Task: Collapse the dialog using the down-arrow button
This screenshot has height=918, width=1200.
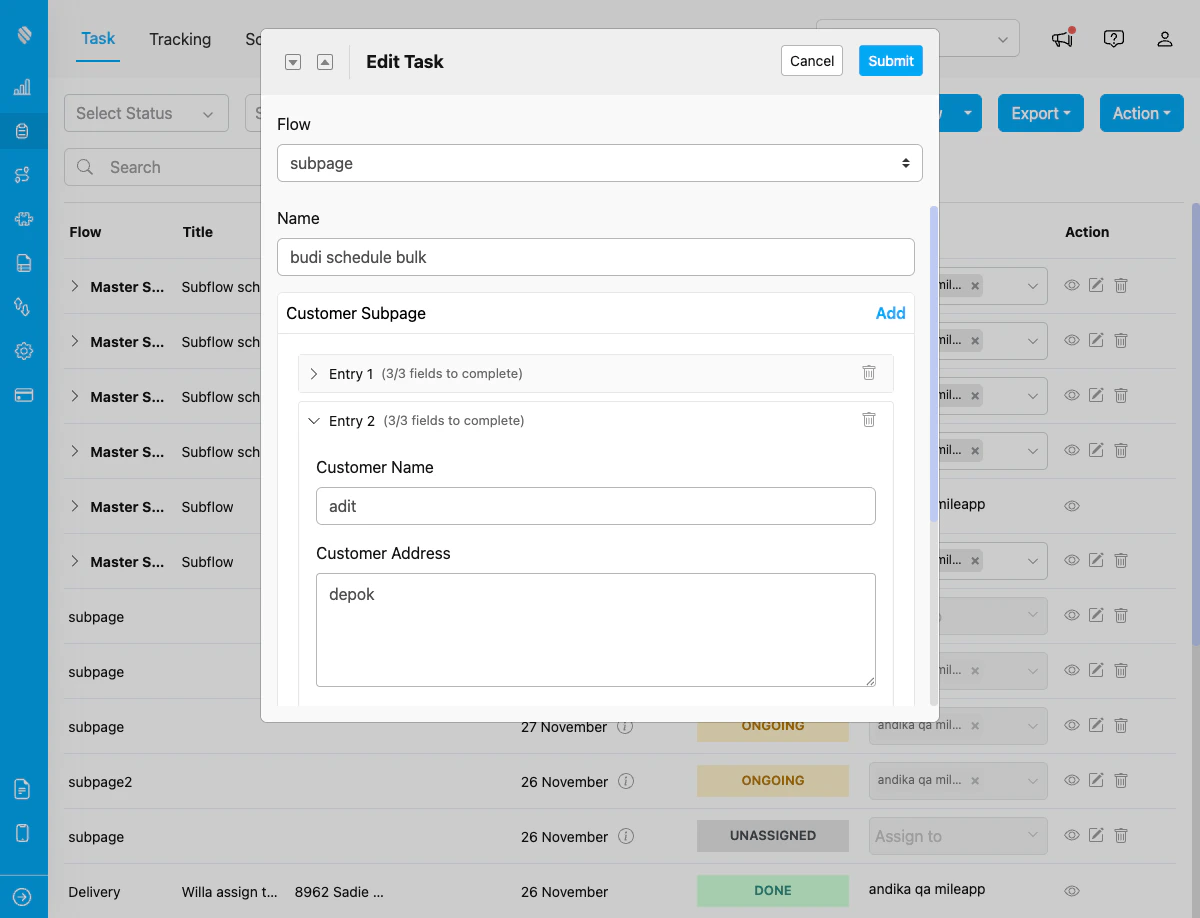Action: tap(293, 61)
